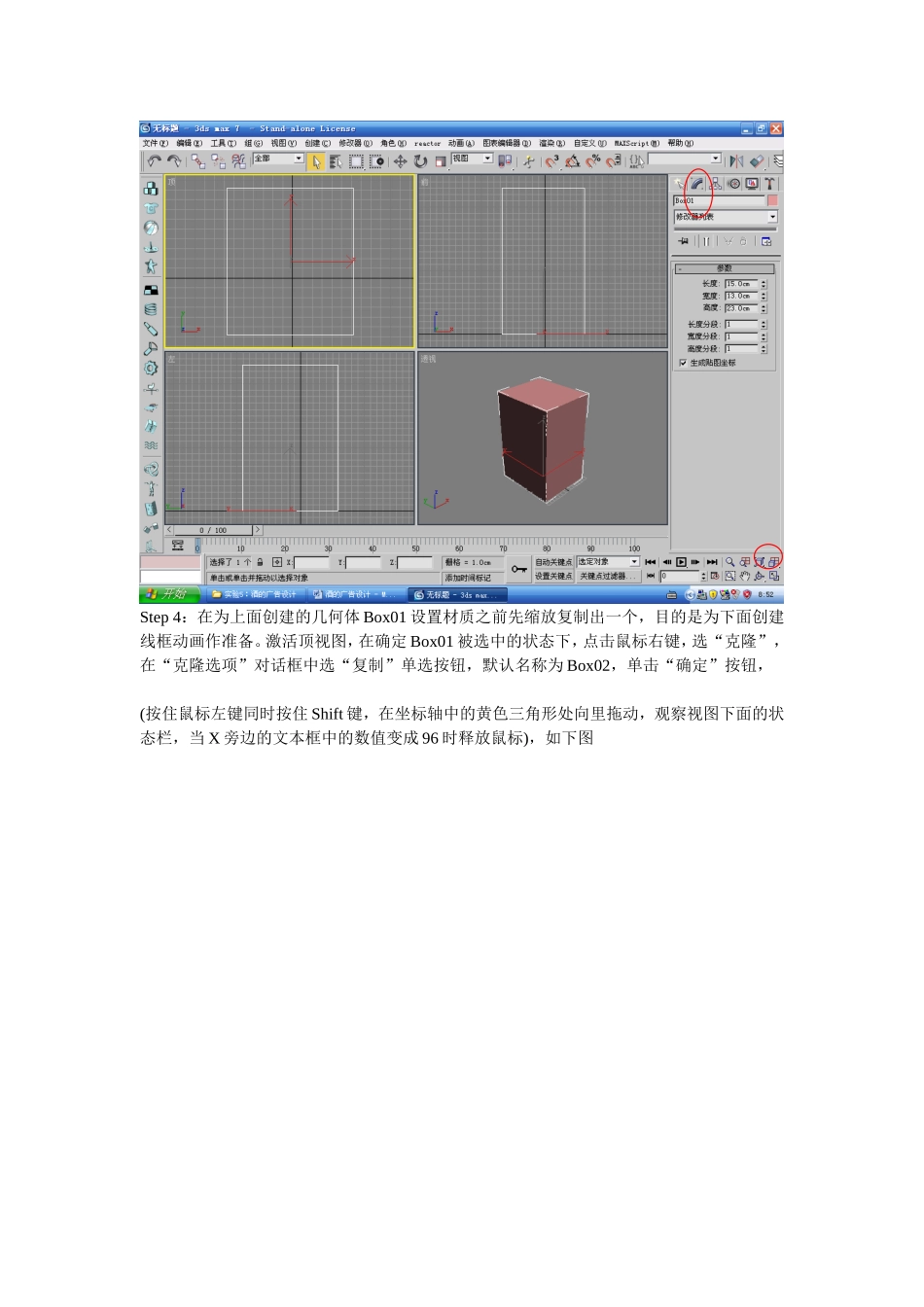Open the Create command panel tab

(680, 184)
